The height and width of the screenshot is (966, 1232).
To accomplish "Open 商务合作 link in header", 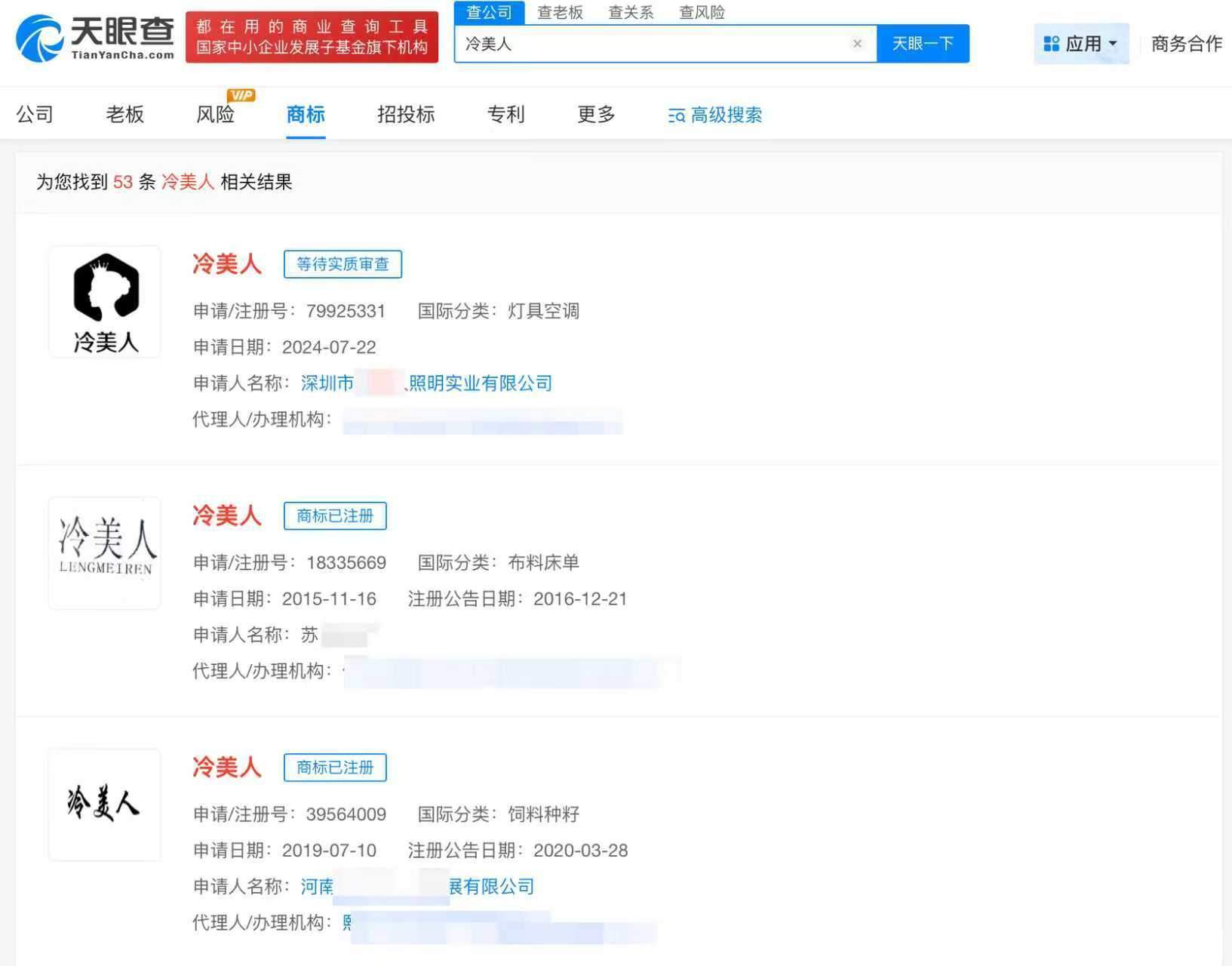I will (x=1186, y=44).
